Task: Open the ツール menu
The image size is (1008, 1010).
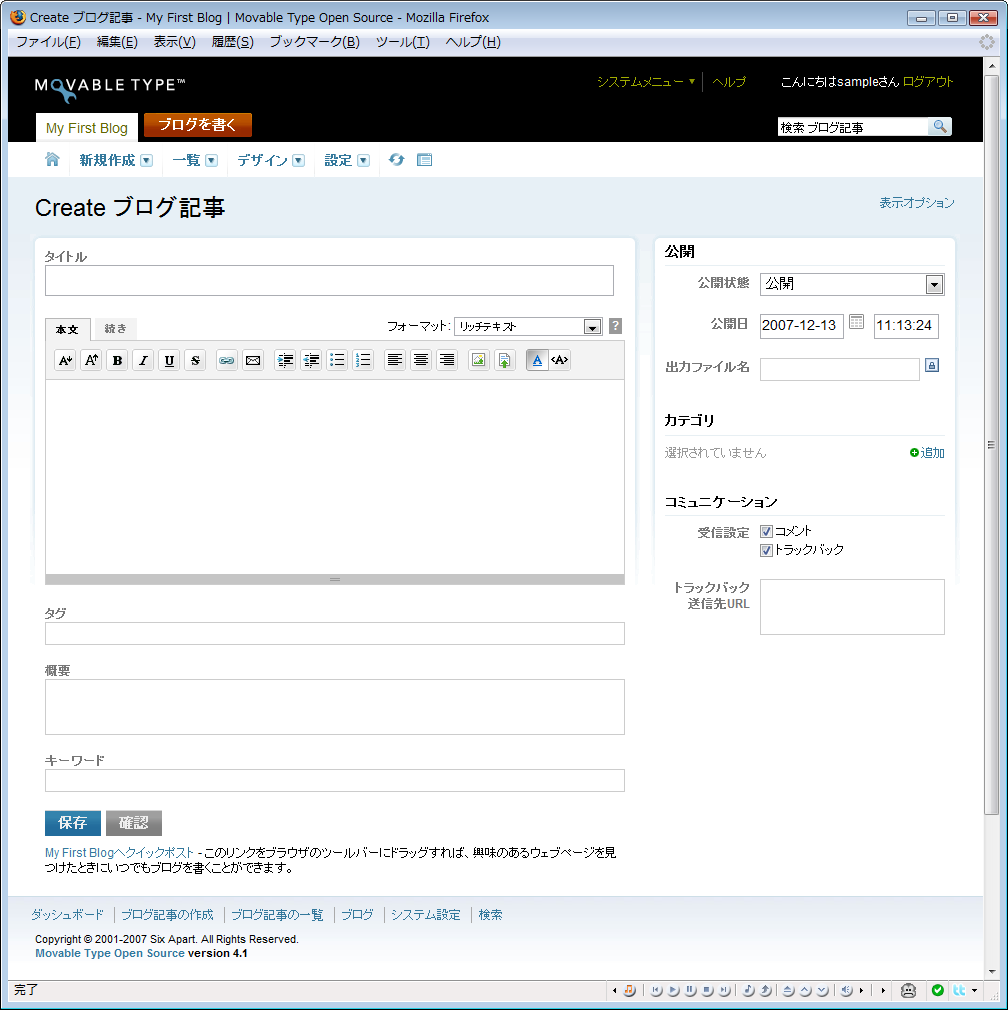Action: pos(403,42)
